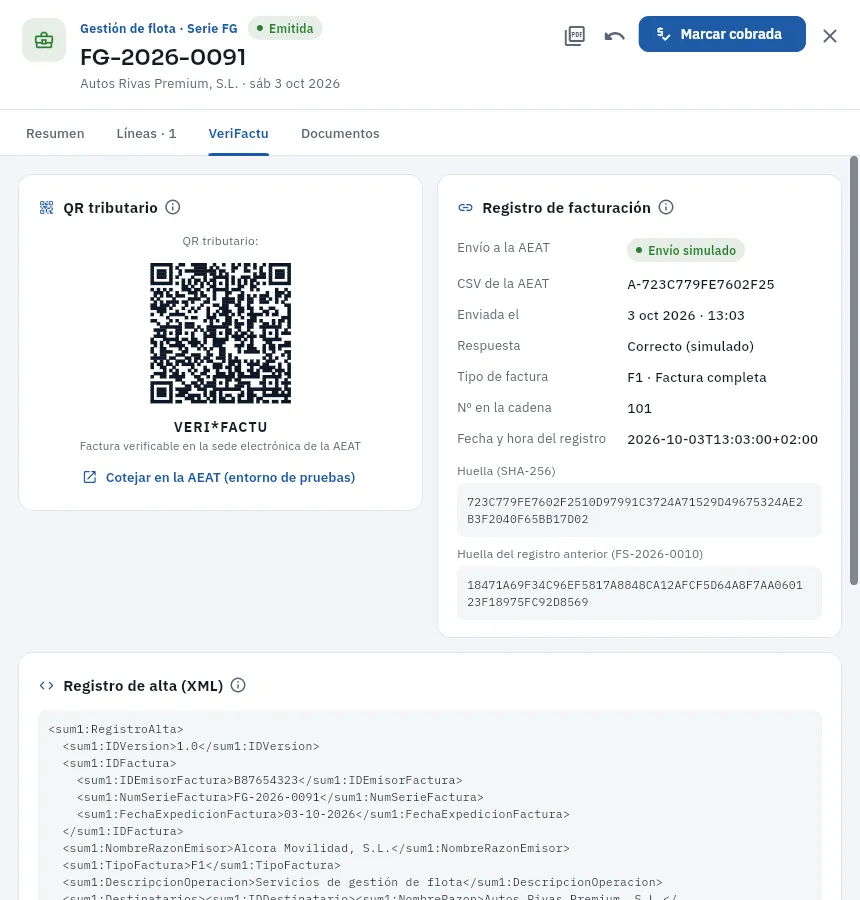Show info for Registro de alta (XML)
This screenshot has width=860, height=900.
(238, 685)
